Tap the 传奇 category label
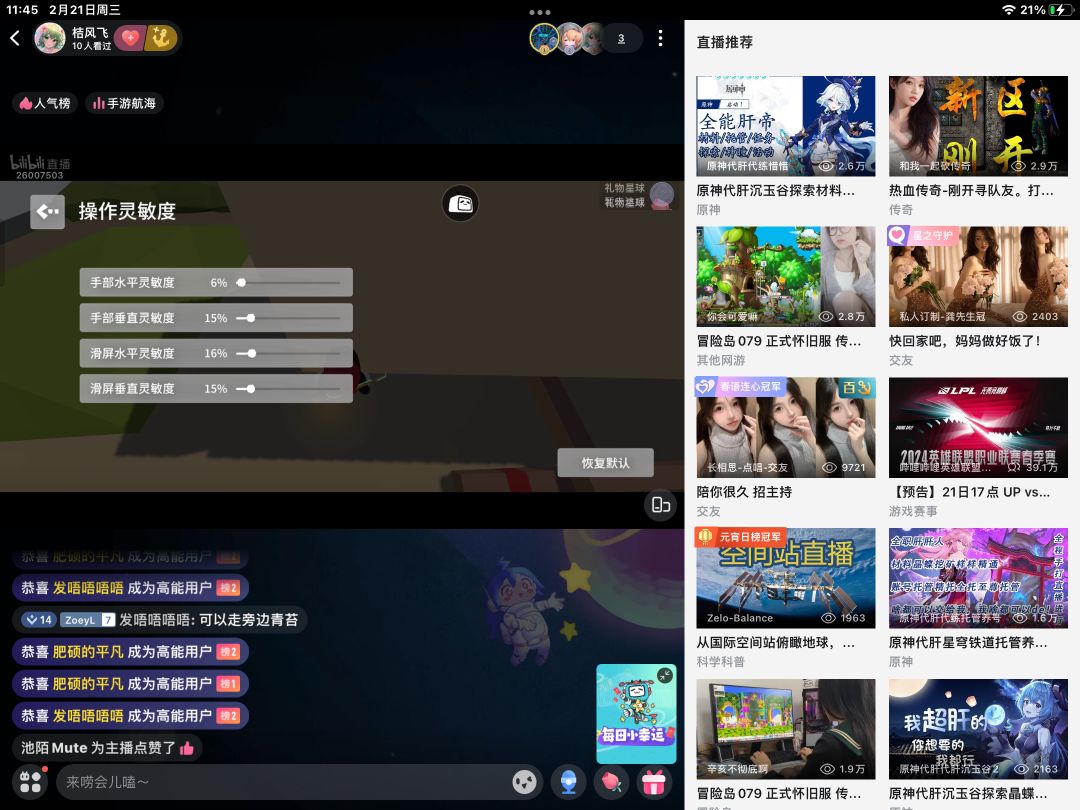This screenshot has width=1080, height=810. pyautogui.click(x=901, y=209)
